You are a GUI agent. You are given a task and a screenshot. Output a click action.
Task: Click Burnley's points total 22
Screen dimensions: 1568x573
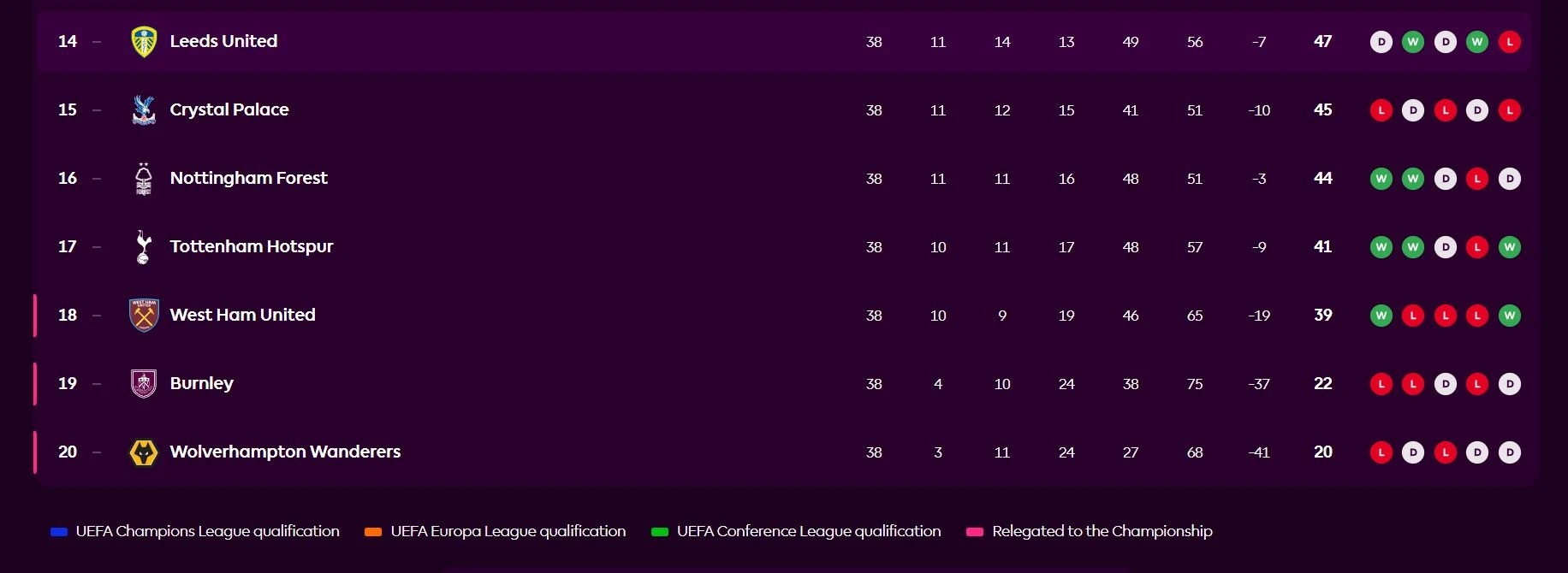tap(1323, 383)
